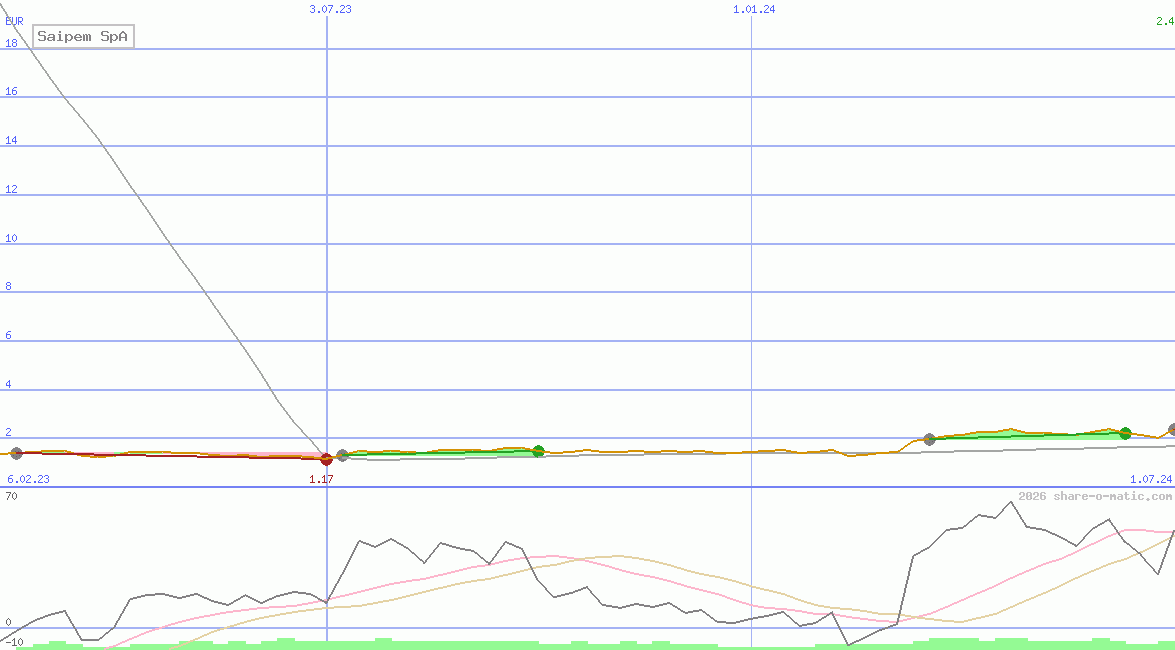Select the gray marker just right of the red marker
Viewport: 1175px width, 650px height.
(x=343, y=455)
